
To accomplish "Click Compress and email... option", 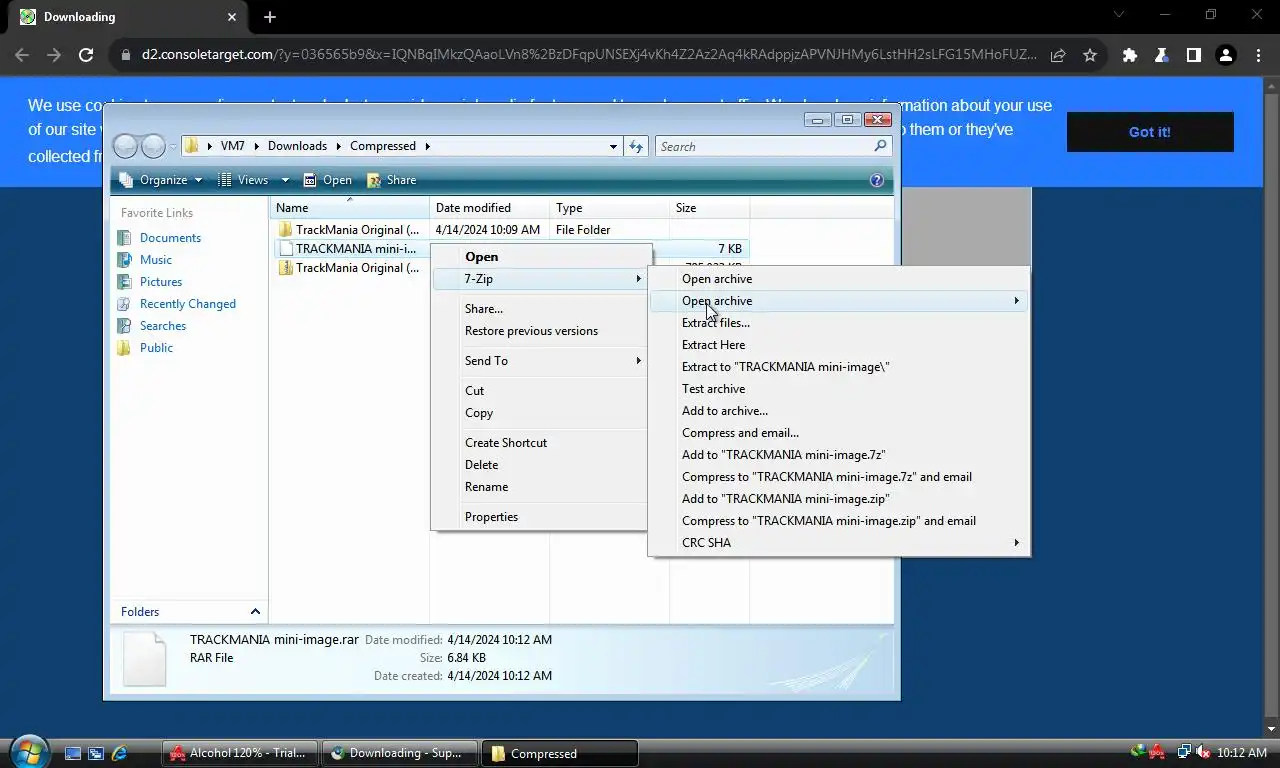I will point(740,433).
